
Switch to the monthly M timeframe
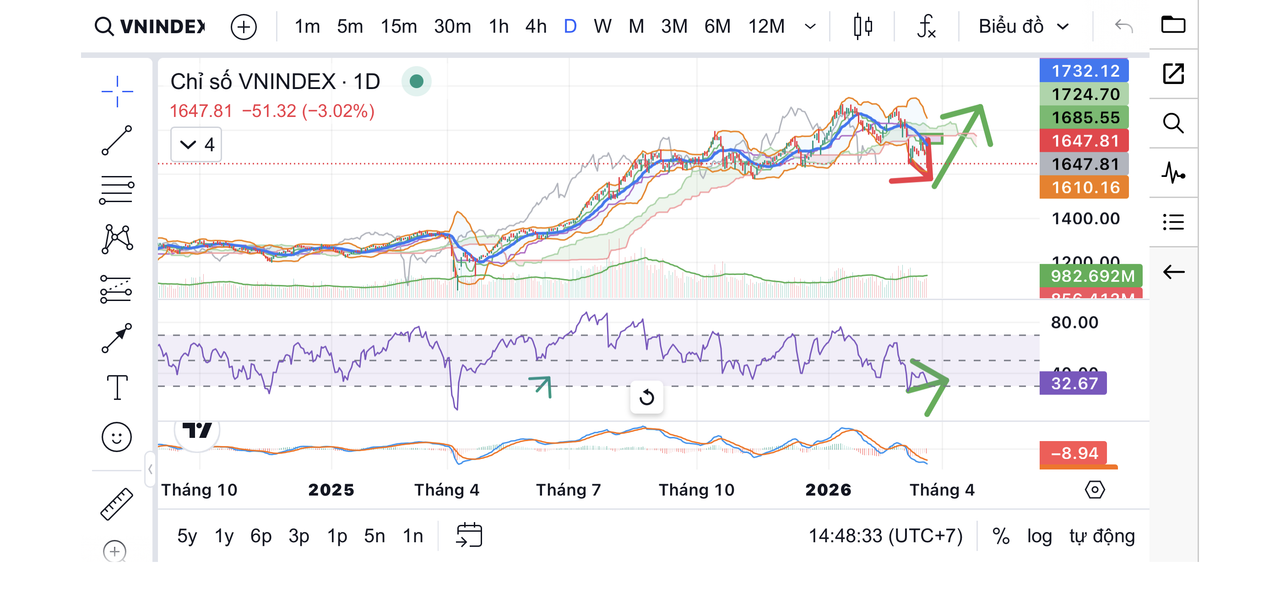(636, 26)
